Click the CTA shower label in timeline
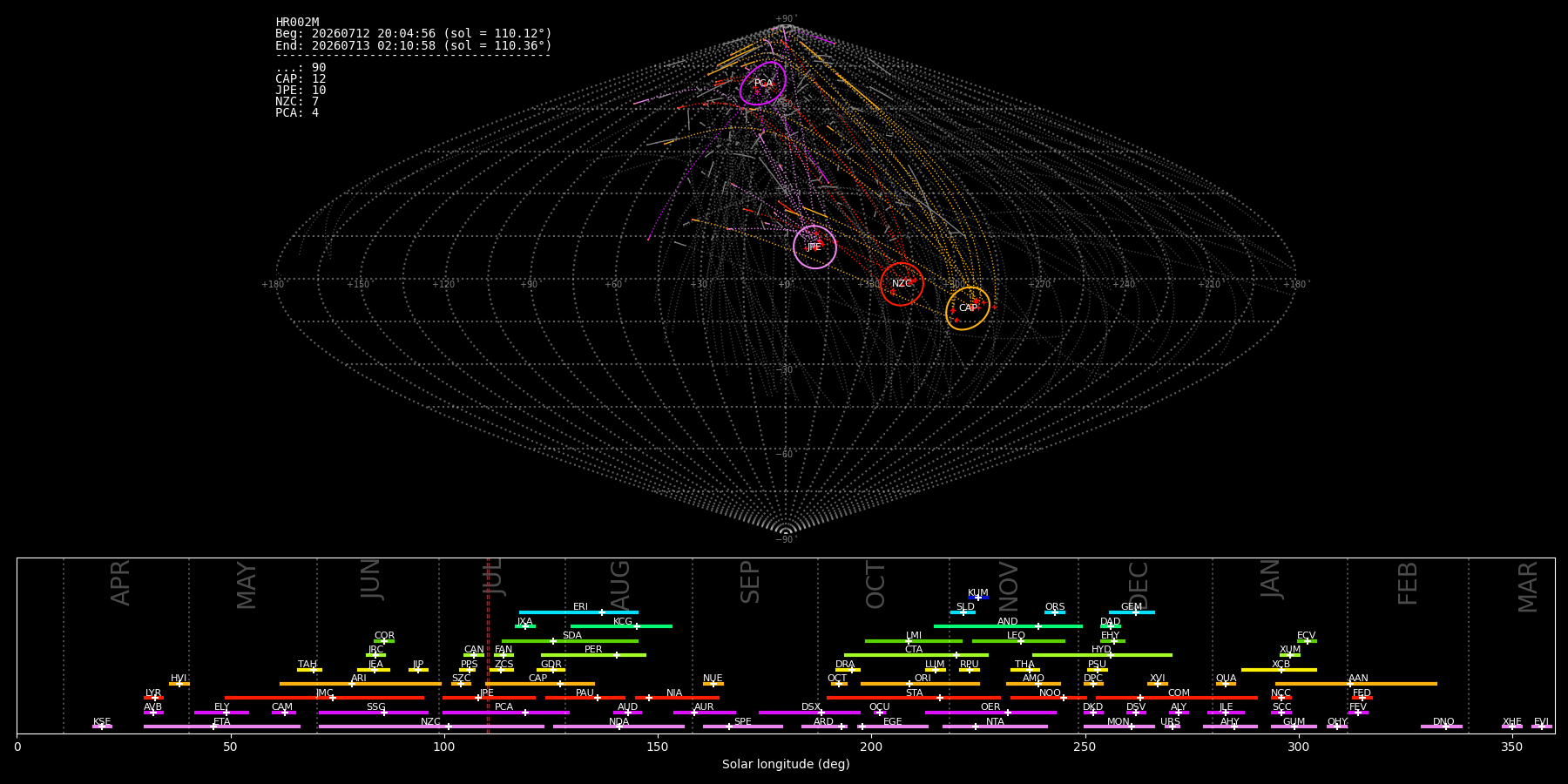The width and height of the screenshot is (1568, 784). click(914, 650)
